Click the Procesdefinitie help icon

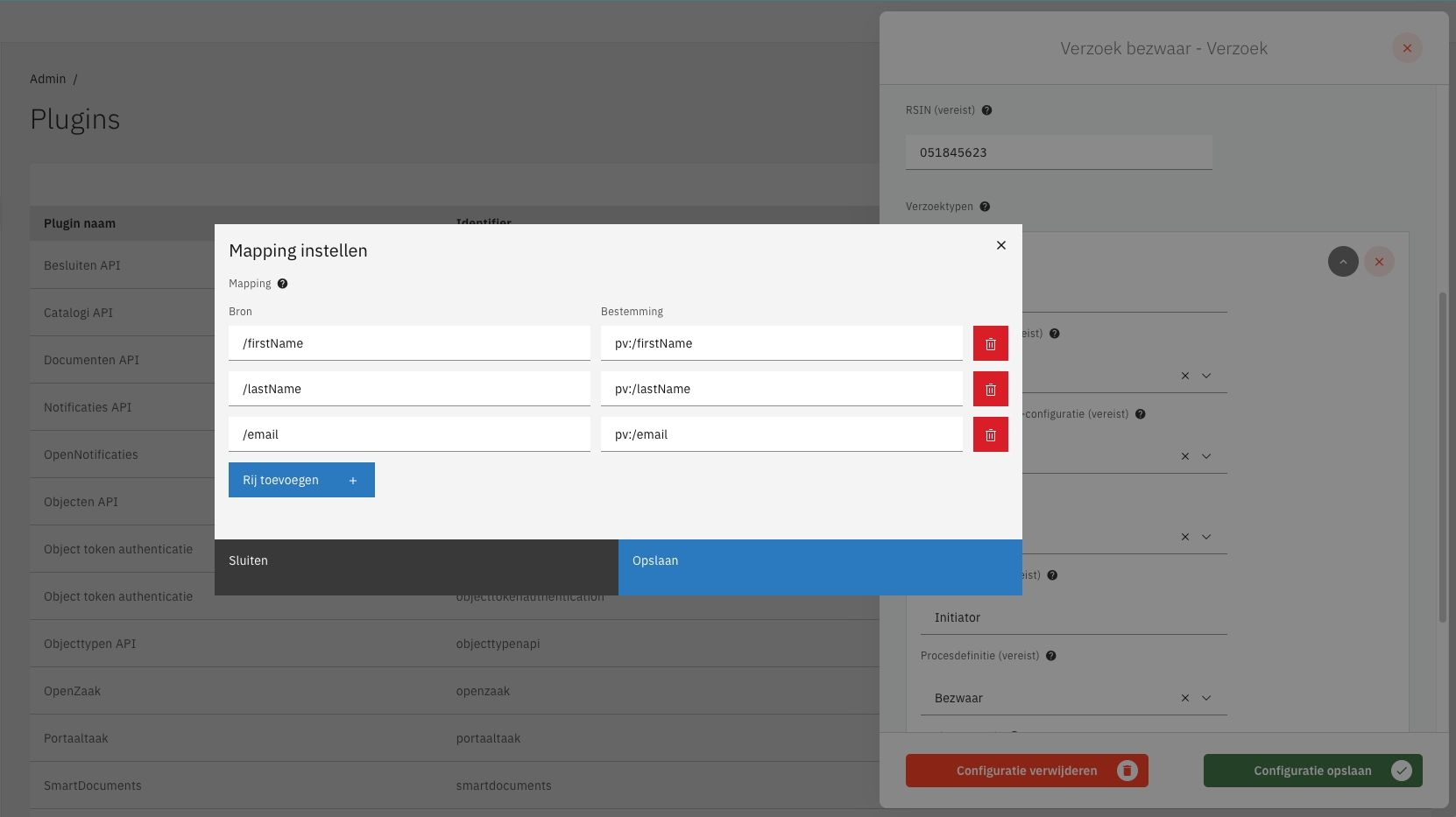point(1050,656)
